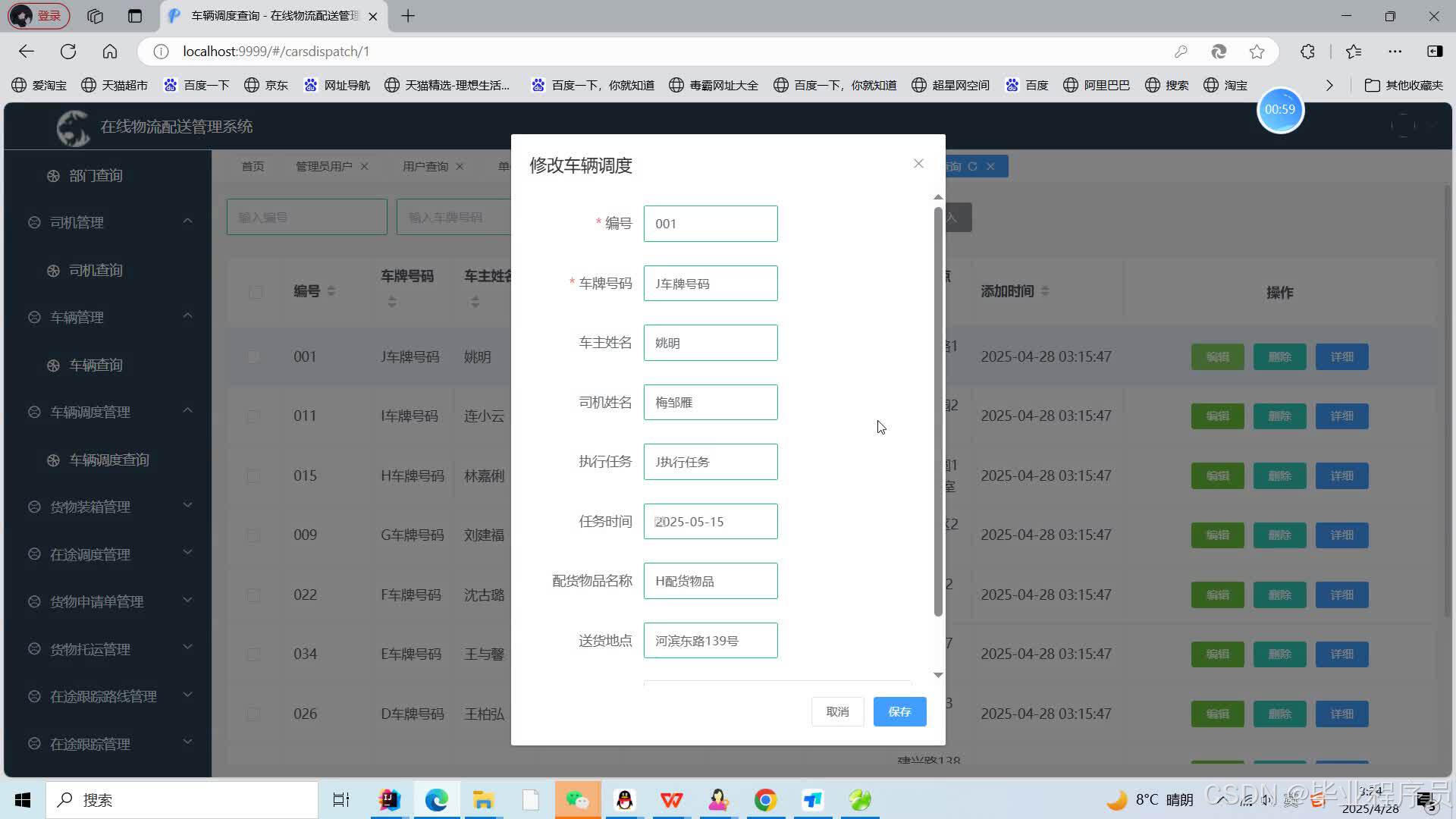Check the checkbox for row 015
This screenshot has height=819, width=1456.
pos(253,475)
